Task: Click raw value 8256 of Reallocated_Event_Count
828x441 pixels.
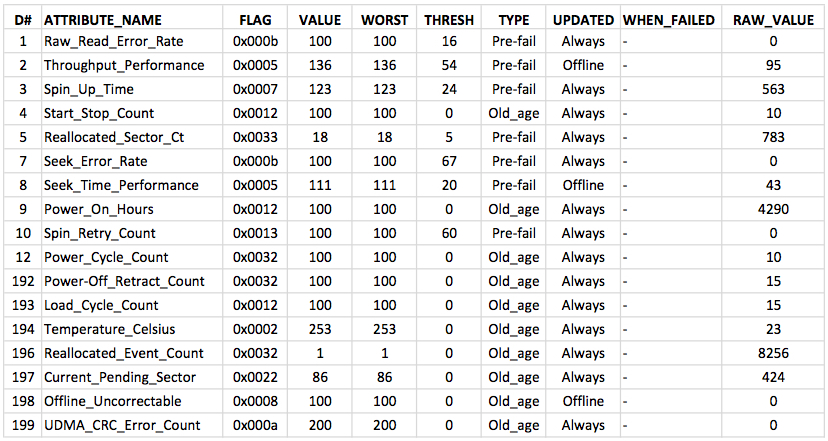Action: point(773,353)
